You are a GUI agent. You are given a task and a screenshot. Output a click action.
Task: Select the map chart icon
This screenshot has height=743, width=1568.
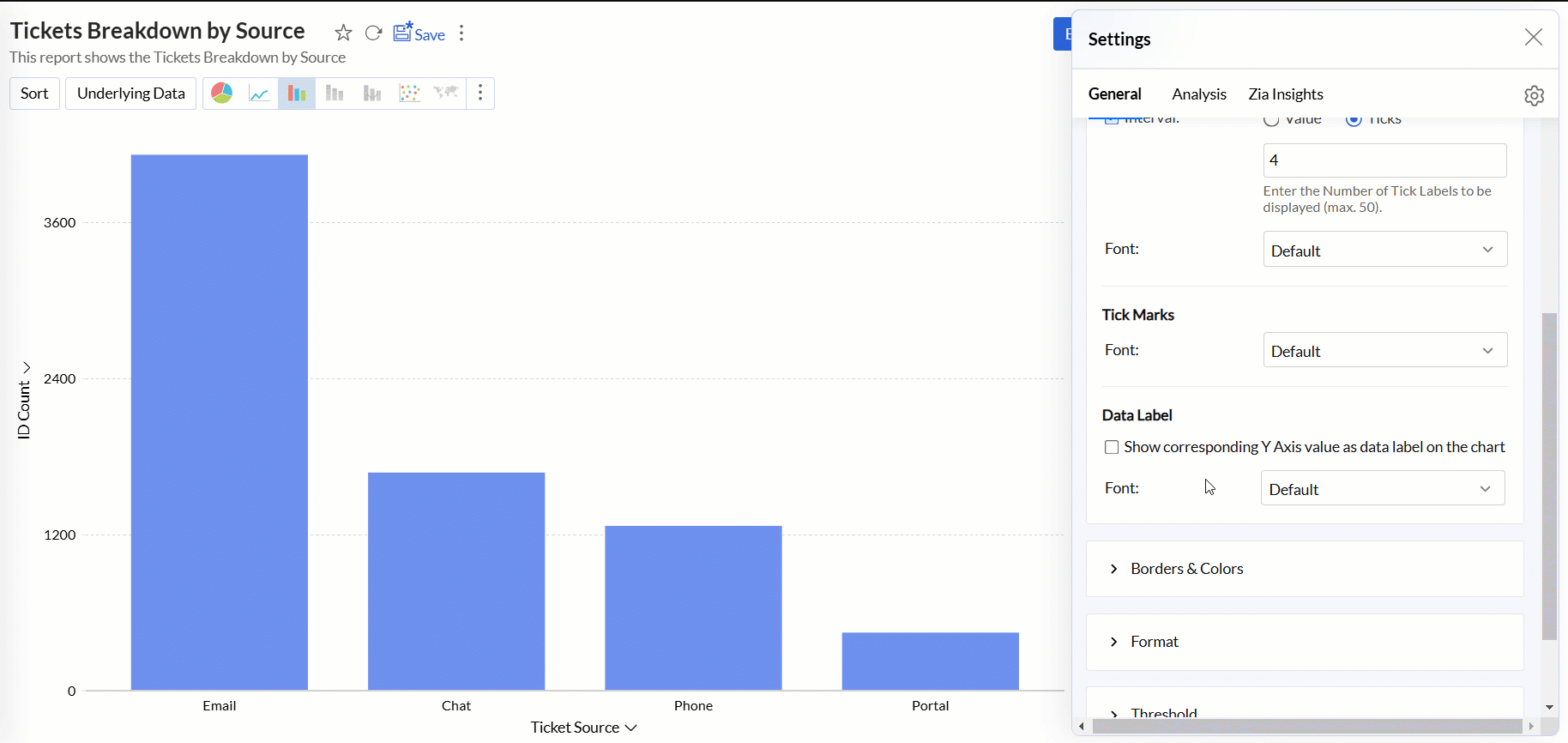pos(446,94)
